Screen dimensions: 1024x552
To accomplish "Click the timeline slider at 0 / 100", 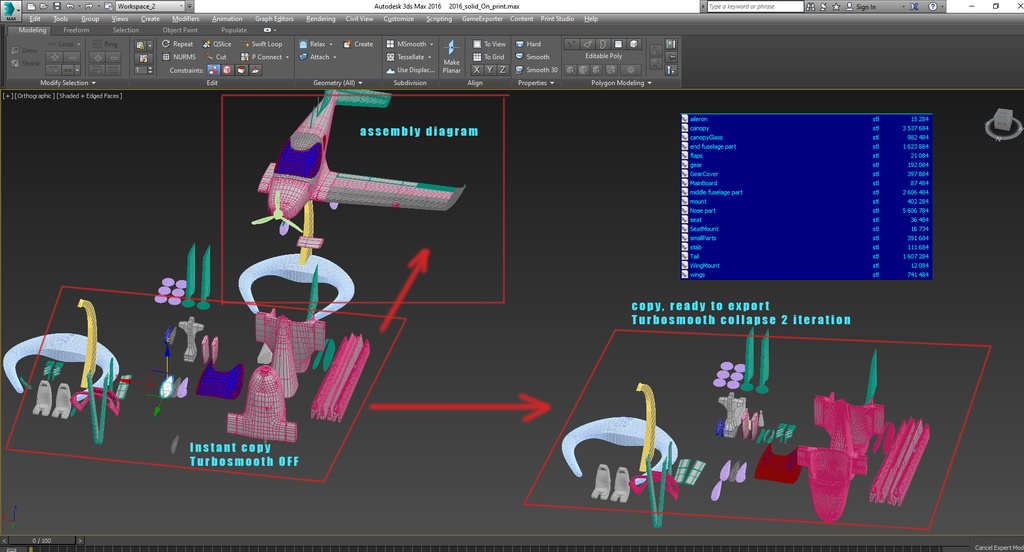I will coord(42,540).
